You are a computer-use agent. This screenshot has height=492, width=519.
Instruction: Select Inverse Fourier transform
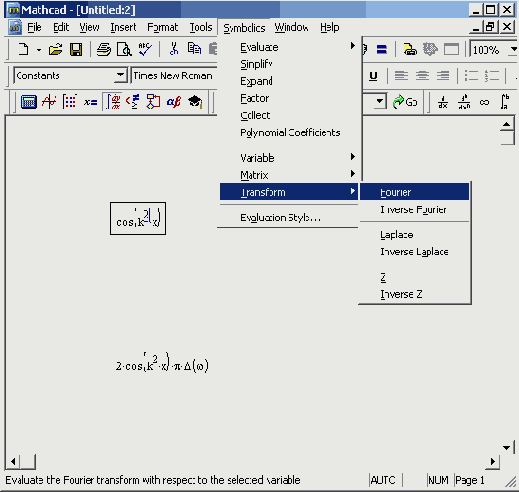[x=414, y=209]
